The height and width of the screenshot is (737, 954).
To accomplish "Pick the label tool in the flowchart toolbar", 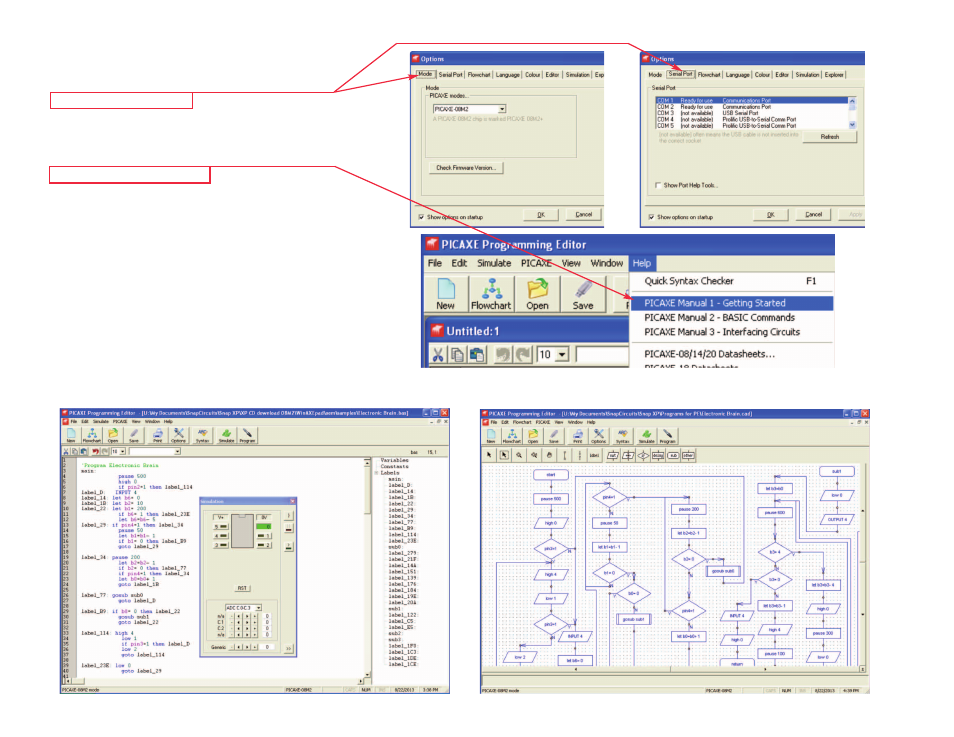I will tap(594, 455).
